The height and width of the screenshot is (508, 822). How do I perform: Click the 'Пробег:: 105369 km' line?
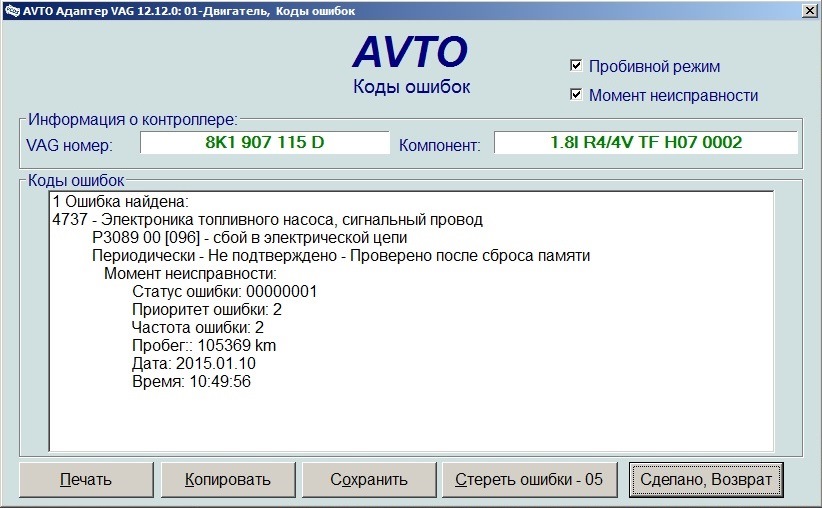coord(204,345)
